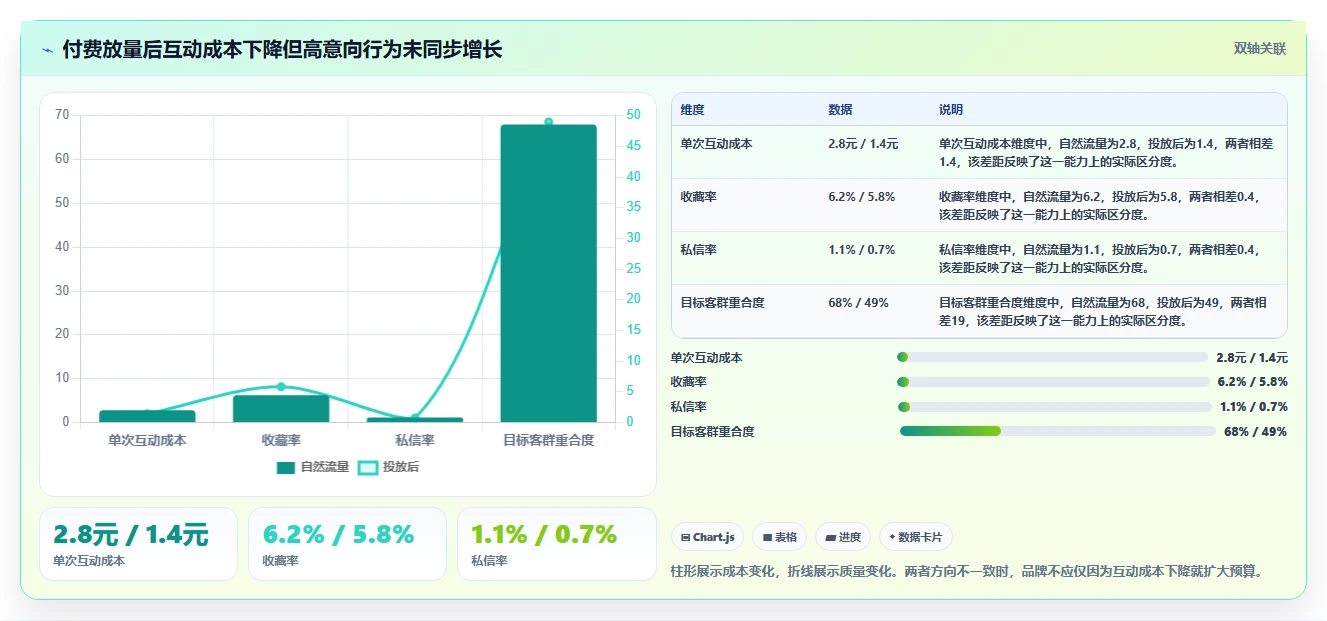Click the 目标客群重合度 progress bar
The image size is (1327, 621).
tap(1058, 431)
